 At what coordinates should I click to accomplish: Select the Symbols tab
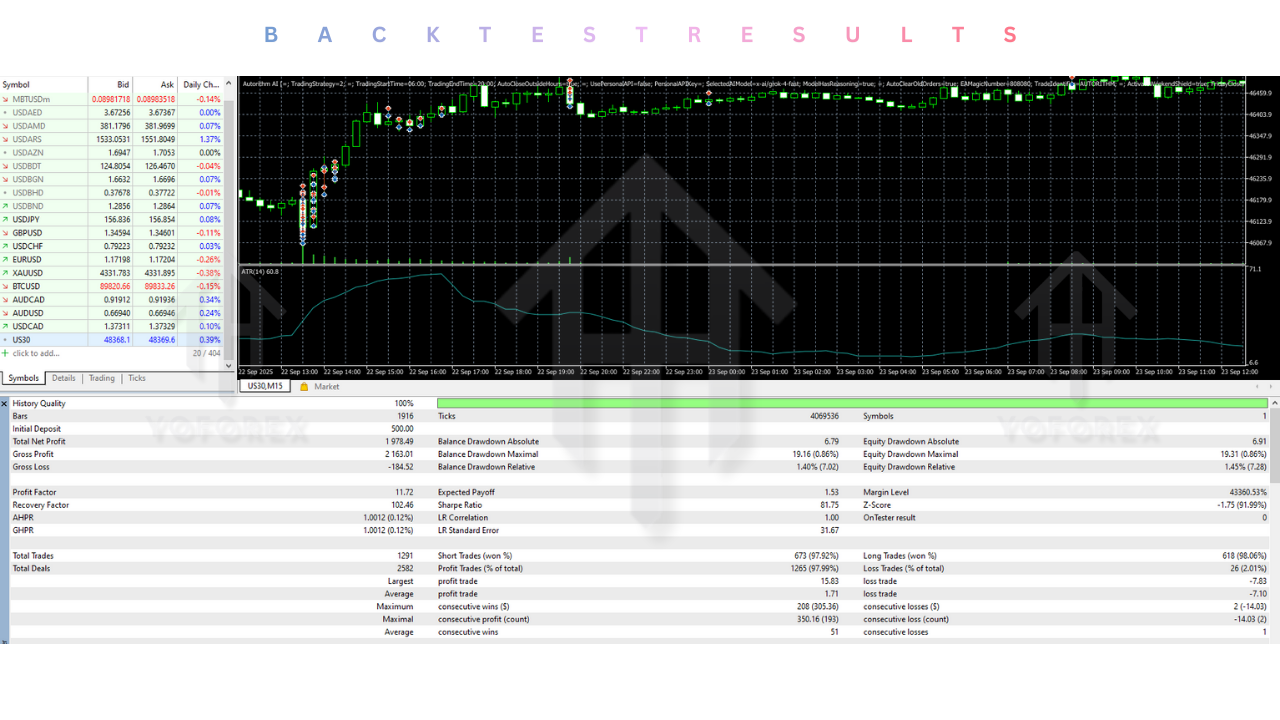coord(22,377)
